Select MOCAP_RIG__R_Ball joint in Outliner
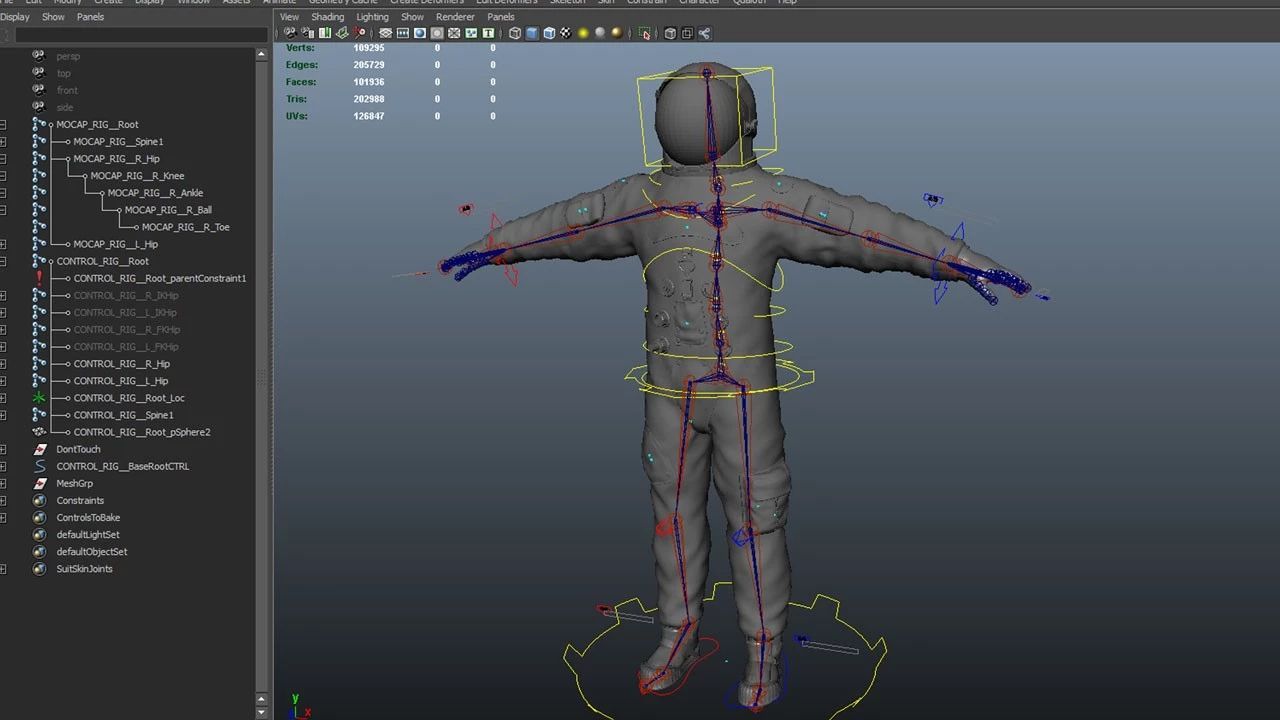 pyautogui.click(x=168, y=210)
